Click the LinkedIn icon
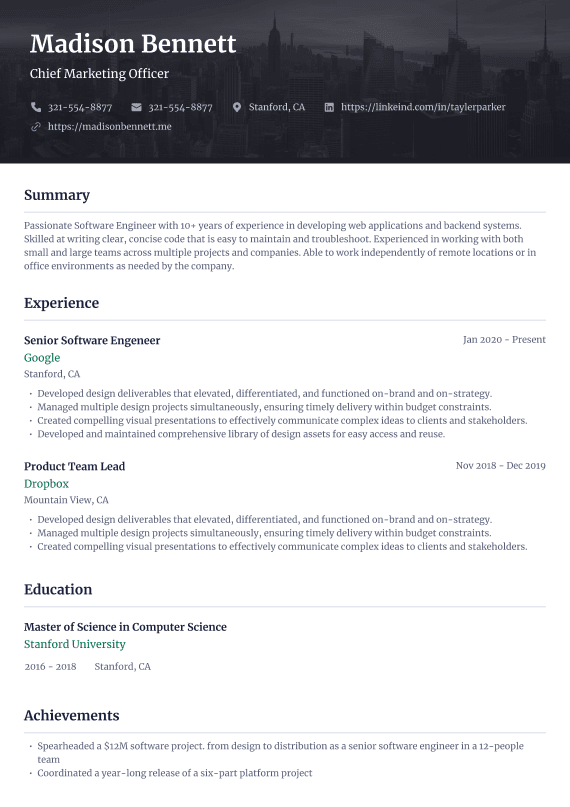Viewport: 570px width, 807px height. pos(329,107)
